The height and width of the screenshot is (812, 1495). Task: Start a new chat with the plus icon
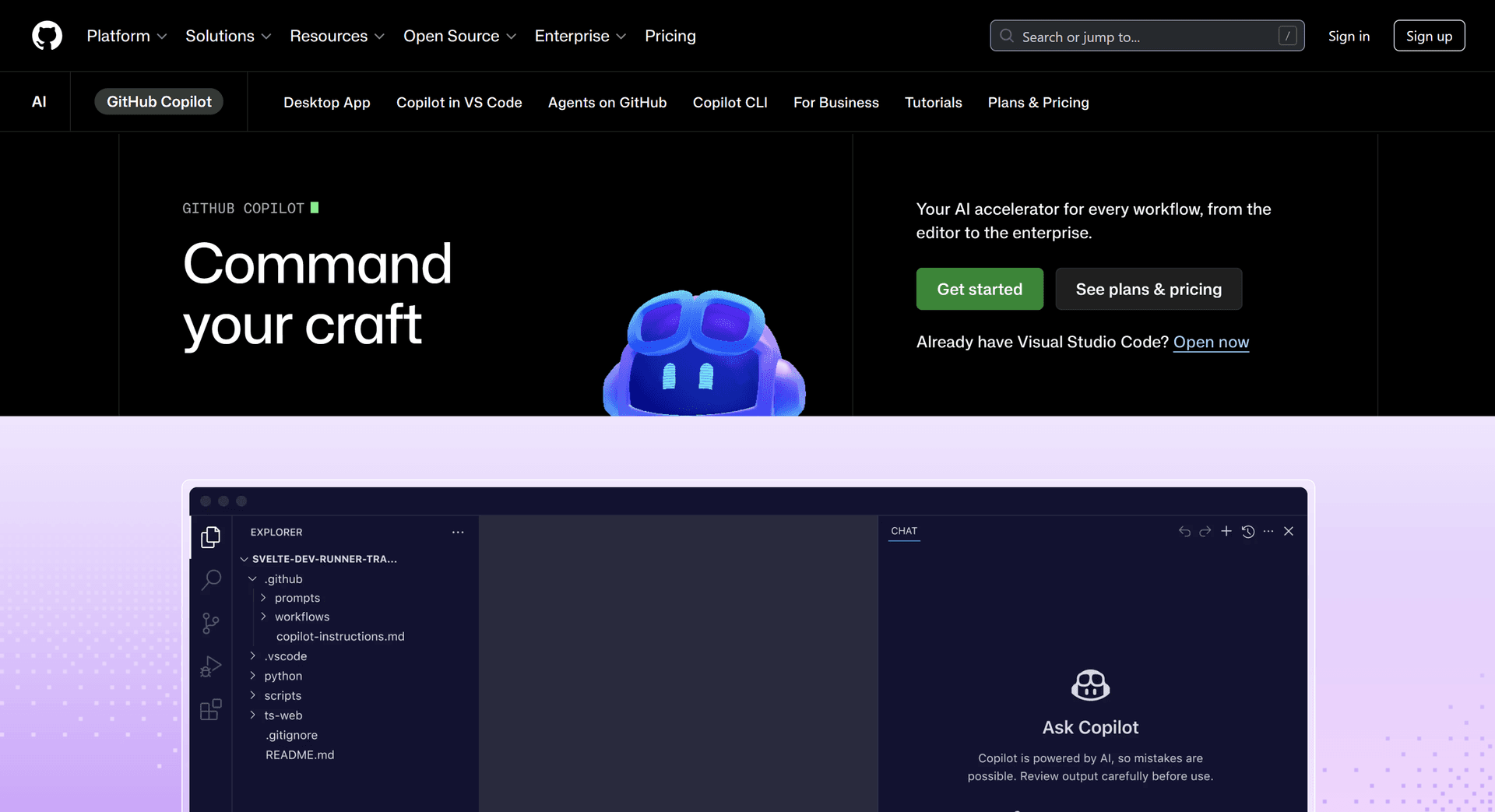point(1226,531)
